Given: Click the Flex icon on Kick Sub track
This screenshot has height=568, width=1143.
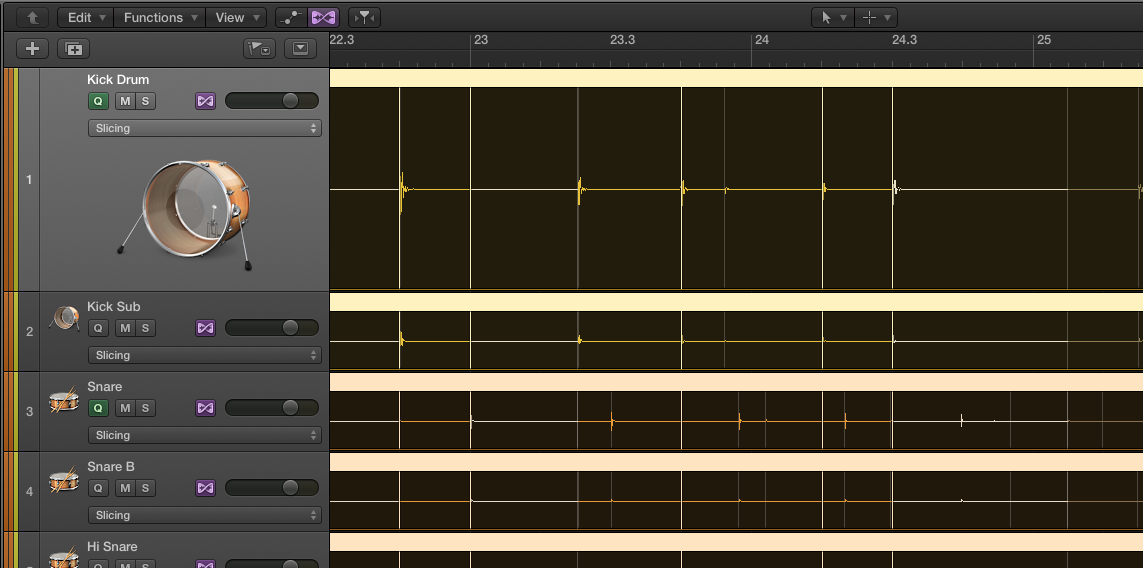Looking at the screenshot, I should click(x=206, y=328).
